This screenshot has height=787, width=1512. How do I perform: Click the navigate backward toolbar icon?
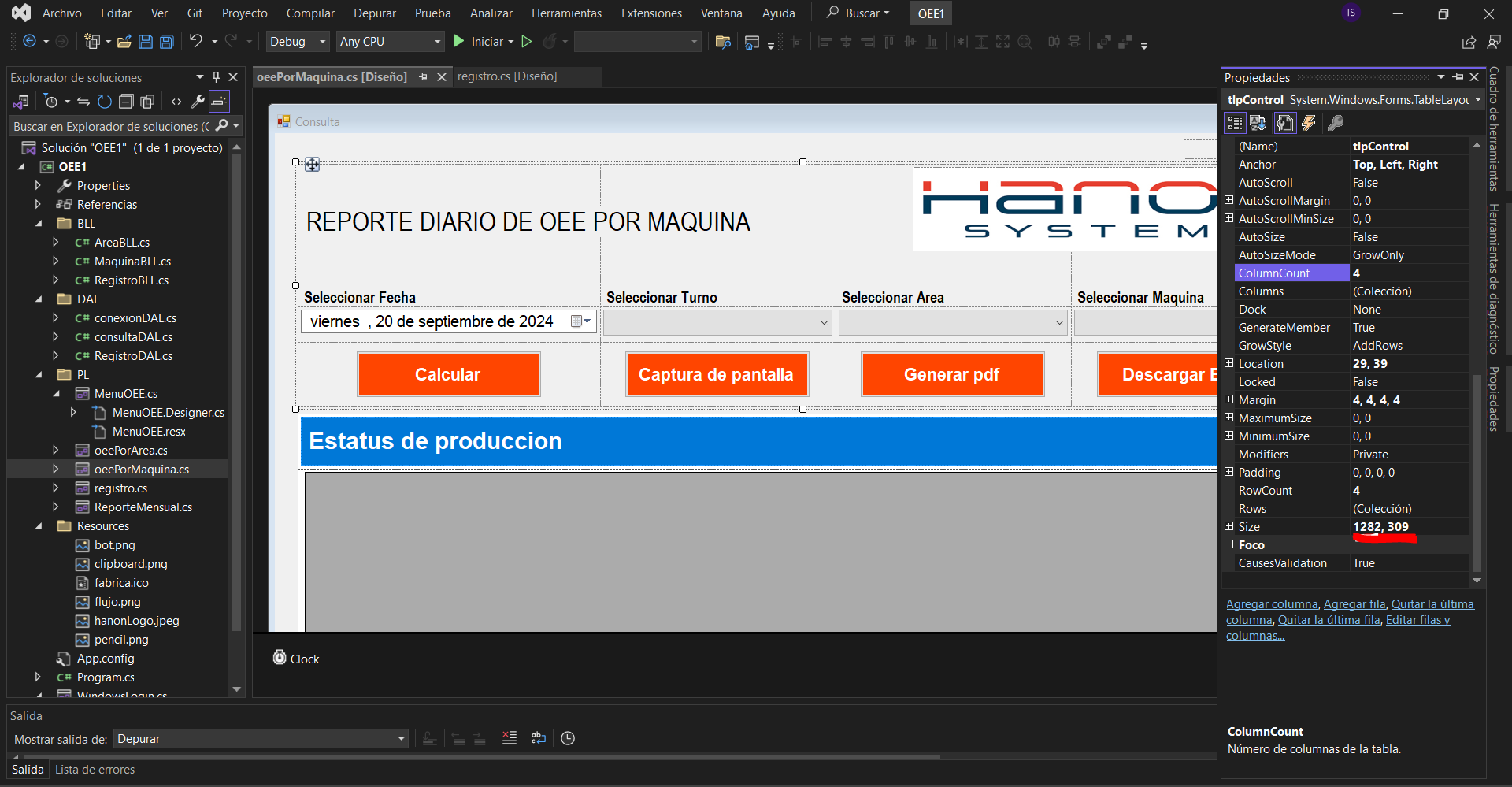[29, 41]
